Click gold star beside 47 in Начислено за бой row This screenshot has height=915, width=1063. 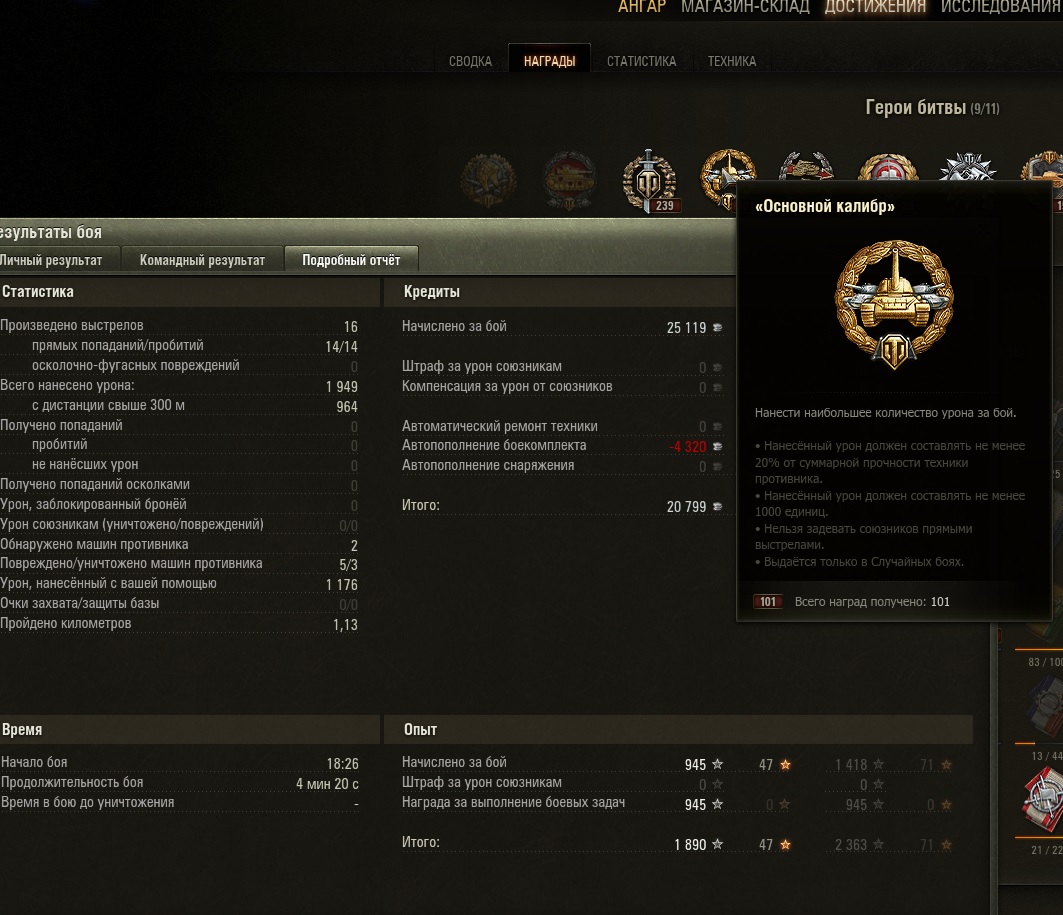785,765
